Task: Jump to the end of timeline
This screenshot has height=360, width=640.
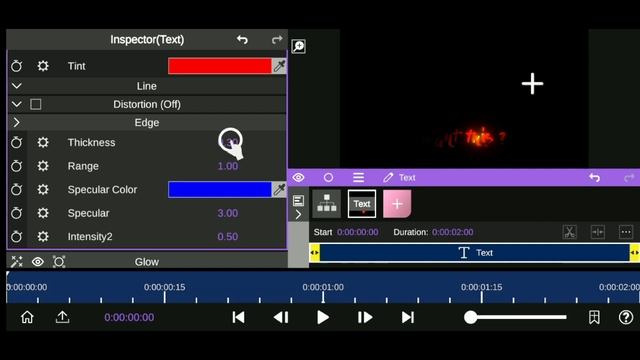Action: (408, 317)
